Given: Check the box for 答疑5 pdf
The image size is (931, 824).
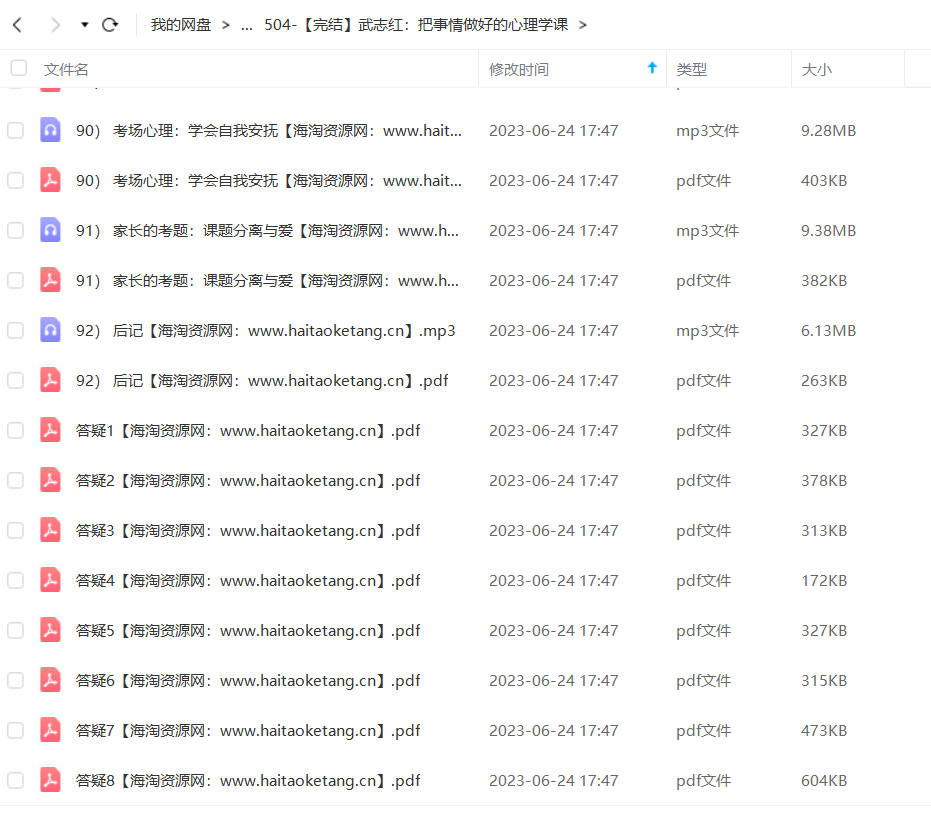Looking at the screenshot, I should pos(15,630).
